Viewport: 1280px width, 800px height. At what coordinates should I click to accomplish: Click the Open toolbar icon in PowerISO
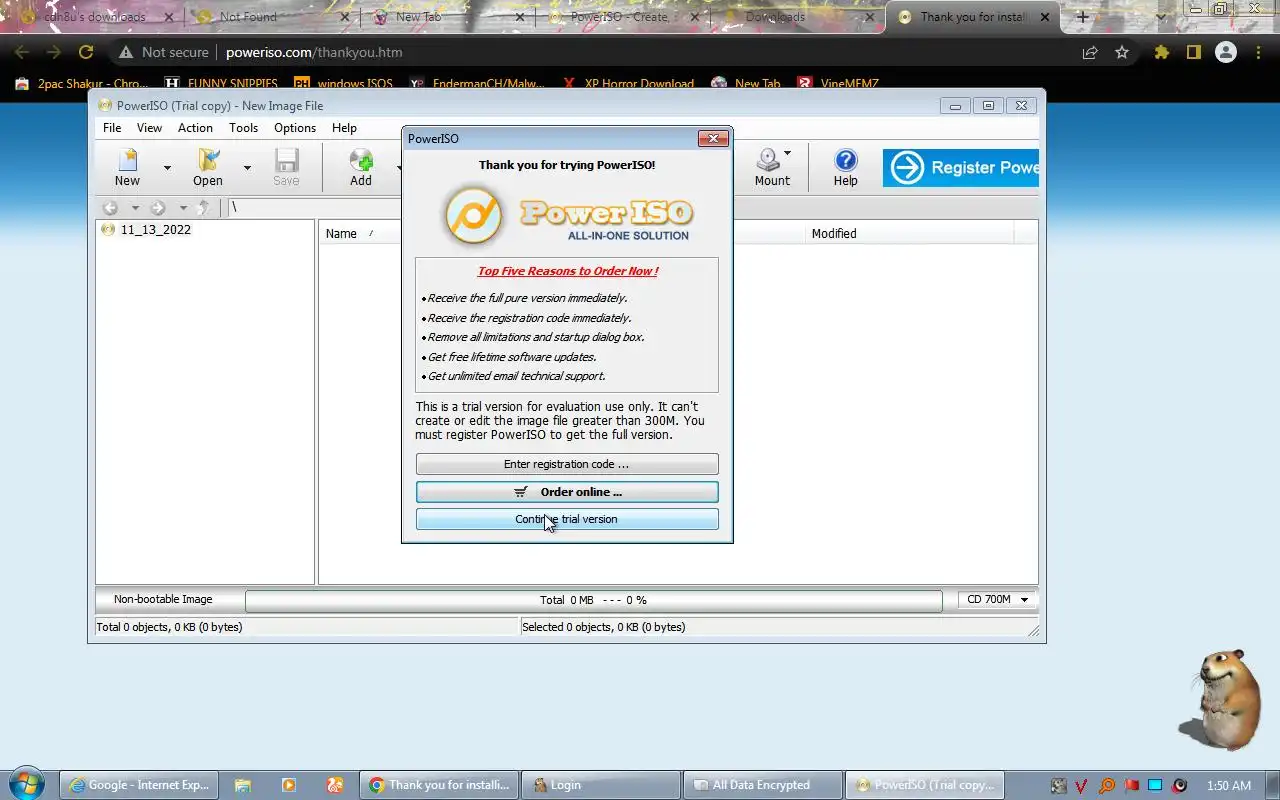pyautogui.click(x=208, y=167)
